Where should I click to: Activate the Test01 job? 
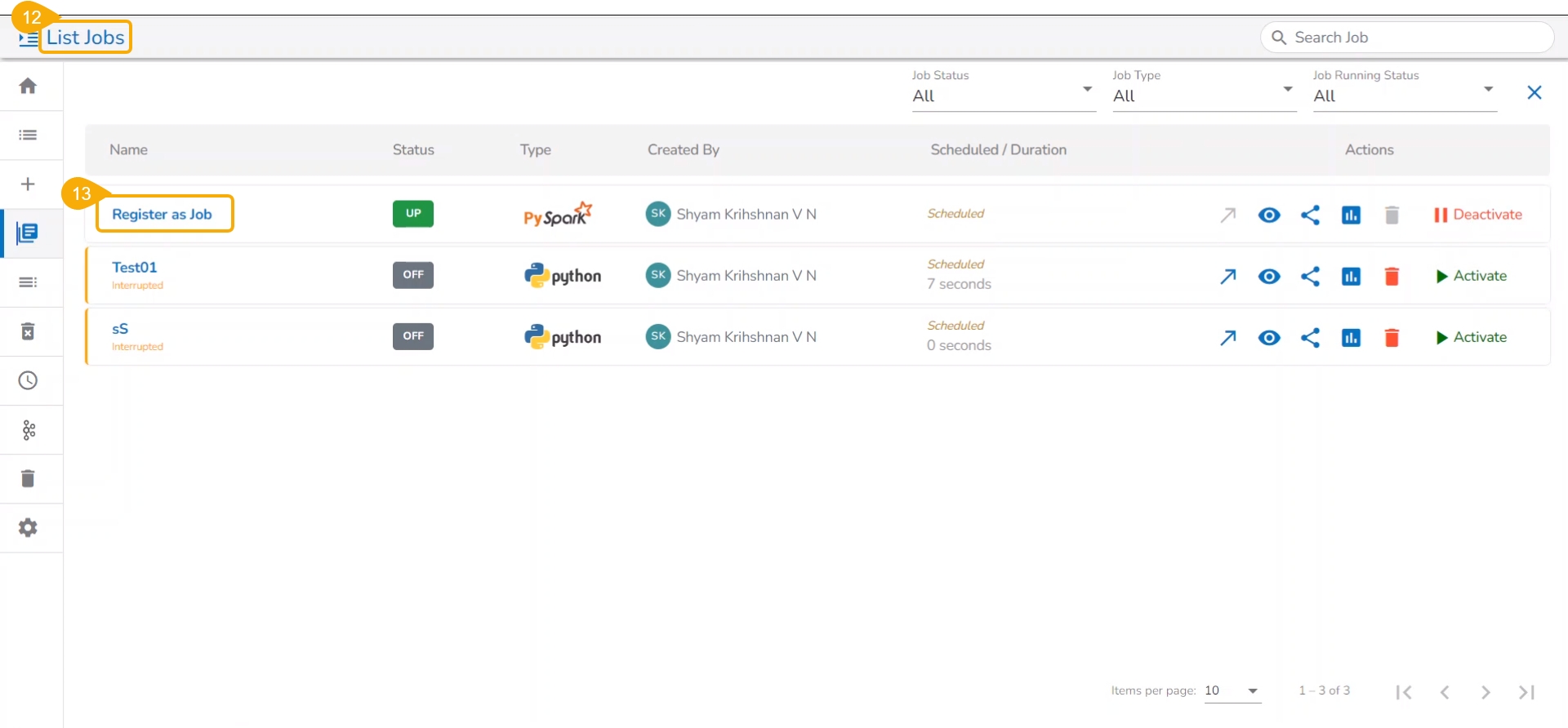point(1471,276)
